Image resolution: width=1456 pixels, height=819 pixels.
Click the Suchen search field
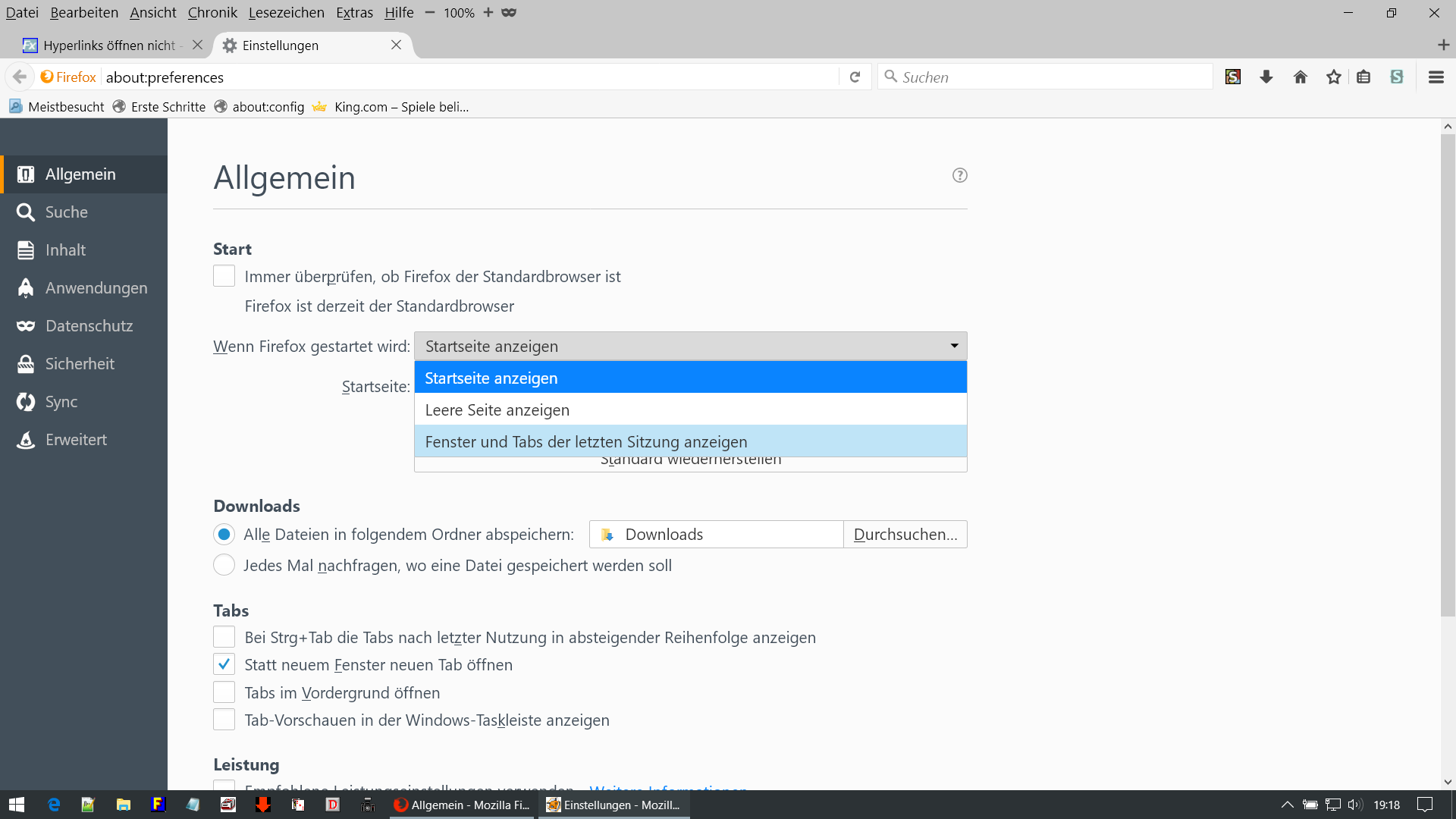pos(1046,77)
